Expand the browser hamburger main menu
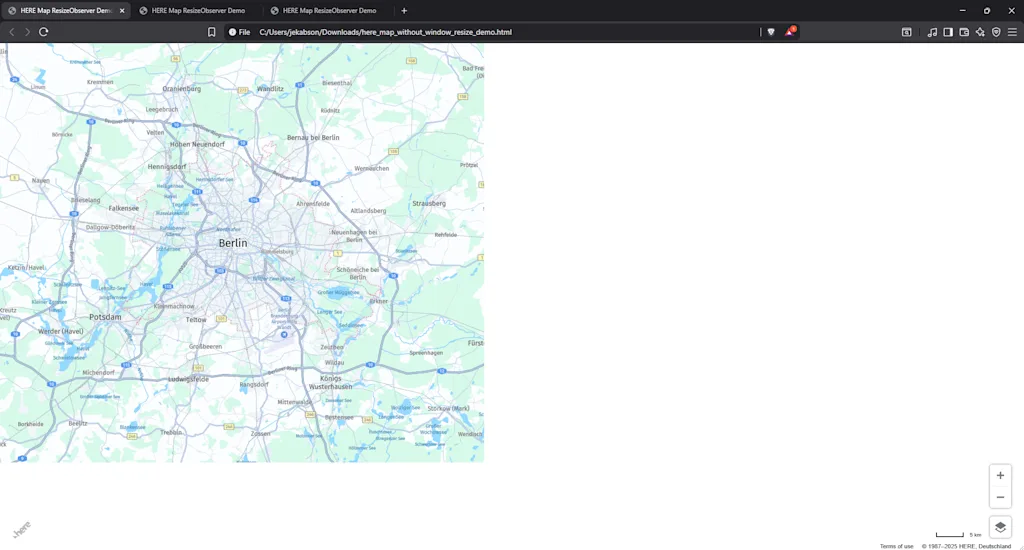The width and height of the screenshot is (1024, 550). pyautogui.click(x=1012, y=32)
